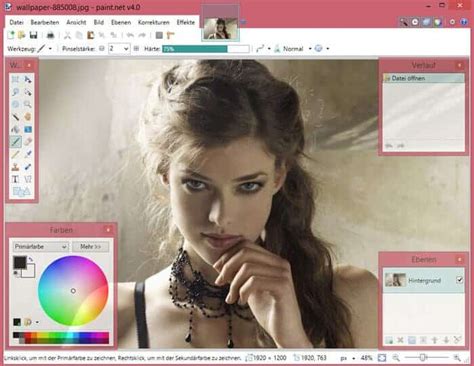This screenshot has height=366, width=474.
Task: Select the Pan hand tool
Action: tap(28, 117)
